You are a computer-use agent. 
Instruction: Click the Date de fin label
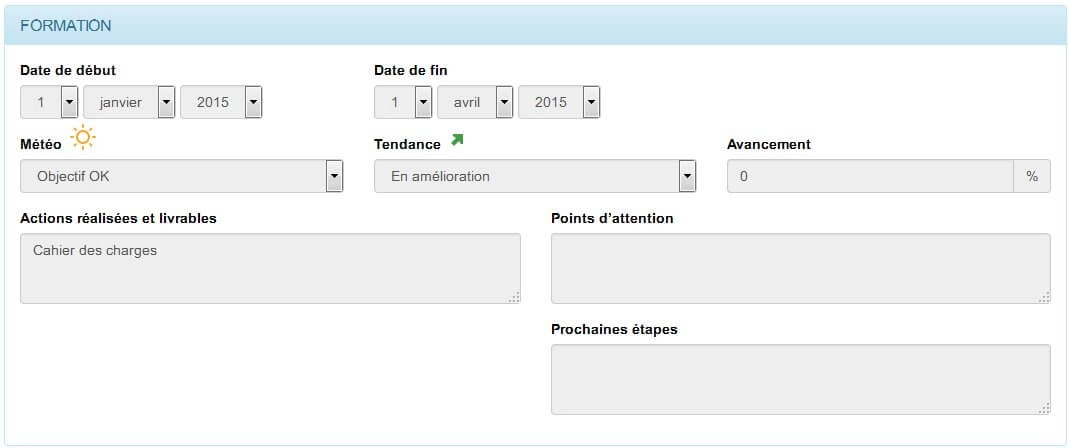coord(411,70)
